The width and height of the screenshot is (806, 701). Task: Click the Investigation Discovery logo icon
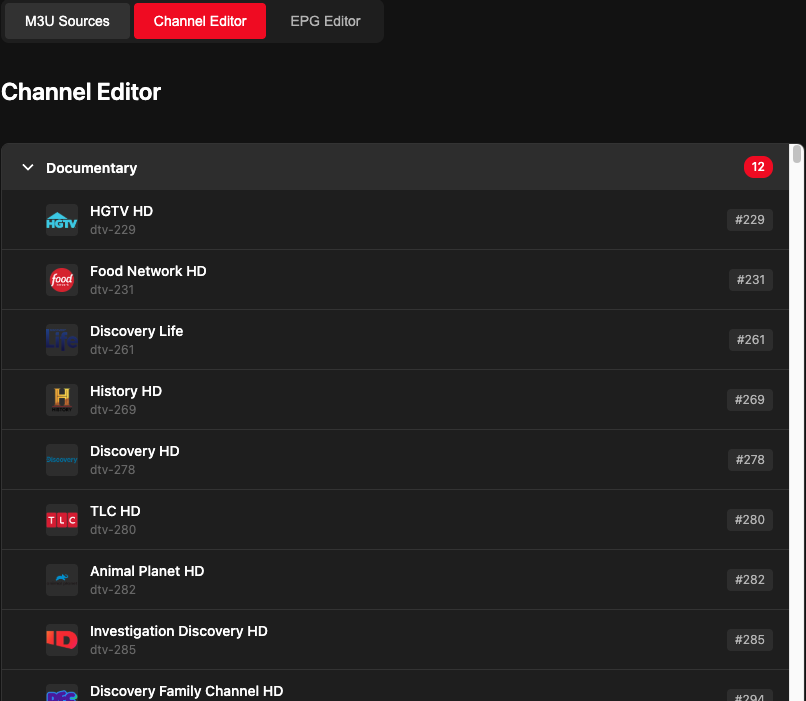click(x=62, y=640)
